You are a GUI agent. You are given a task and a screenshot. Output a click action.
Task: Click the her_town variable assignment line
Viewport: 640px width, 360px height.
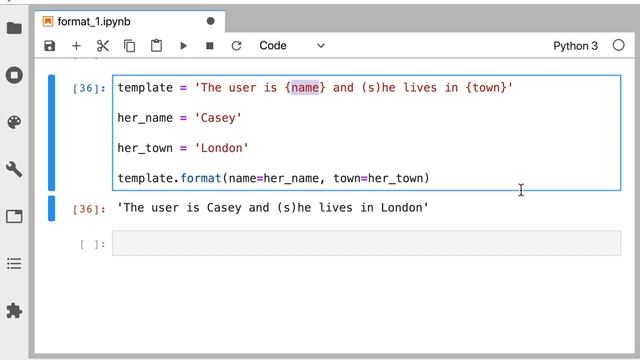(x=183, y=148)
